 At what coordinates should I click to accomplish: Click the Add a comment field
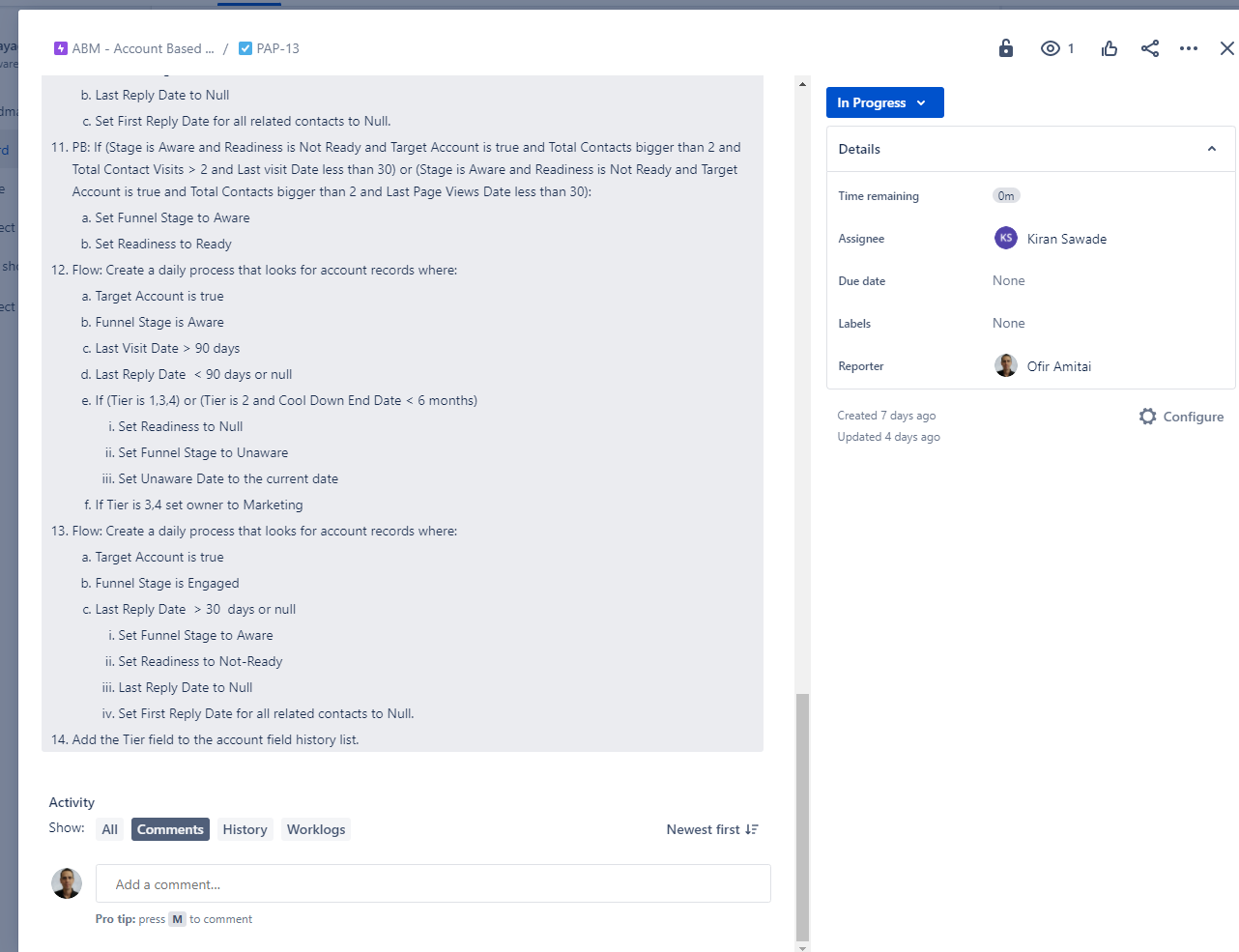[x=432, y=883]
